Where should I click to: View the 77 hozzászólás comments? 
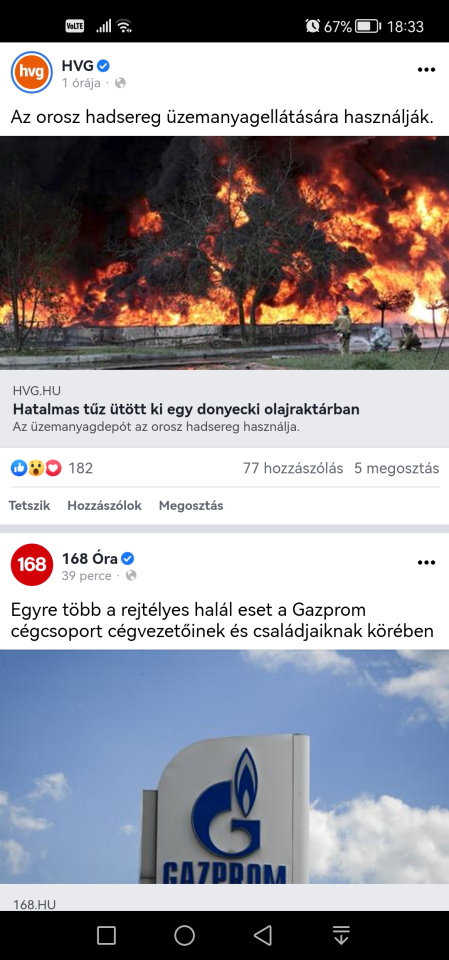[293, 468]
